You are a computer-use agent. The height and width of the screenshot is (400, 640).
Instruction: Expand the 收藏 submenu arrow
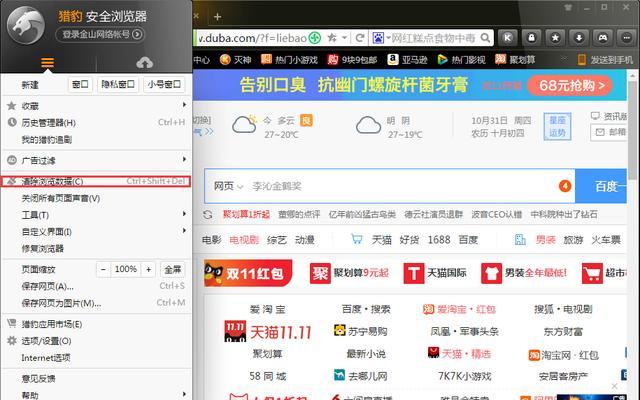tap(184, 105)
